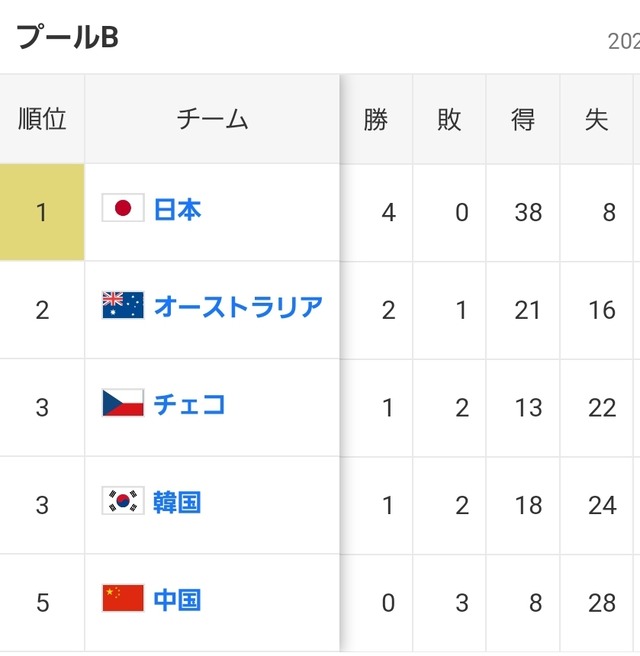
Task: Click the China flag icon
Action: click(x=123, y=598)
